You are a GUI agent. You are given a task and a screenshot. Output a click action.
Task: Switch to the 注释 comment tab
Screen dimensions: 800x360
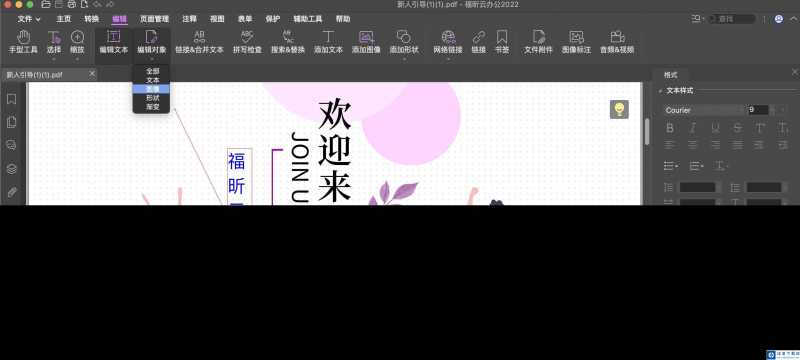click(189, 19)
